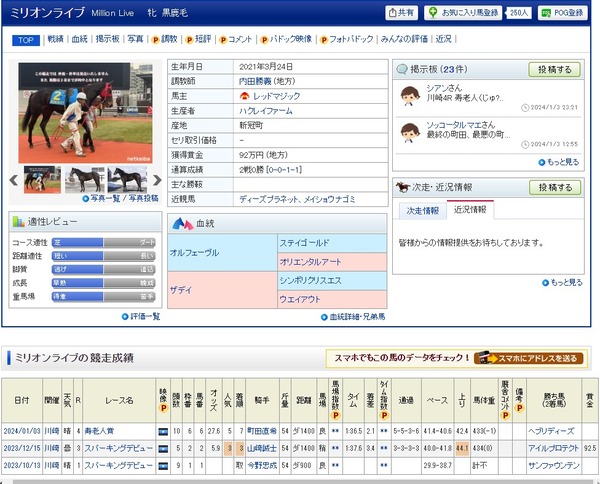600x484 pixels.
Task: Open the 寿老人賞 race
Action: pyautogui.click(x=99, y=431)
